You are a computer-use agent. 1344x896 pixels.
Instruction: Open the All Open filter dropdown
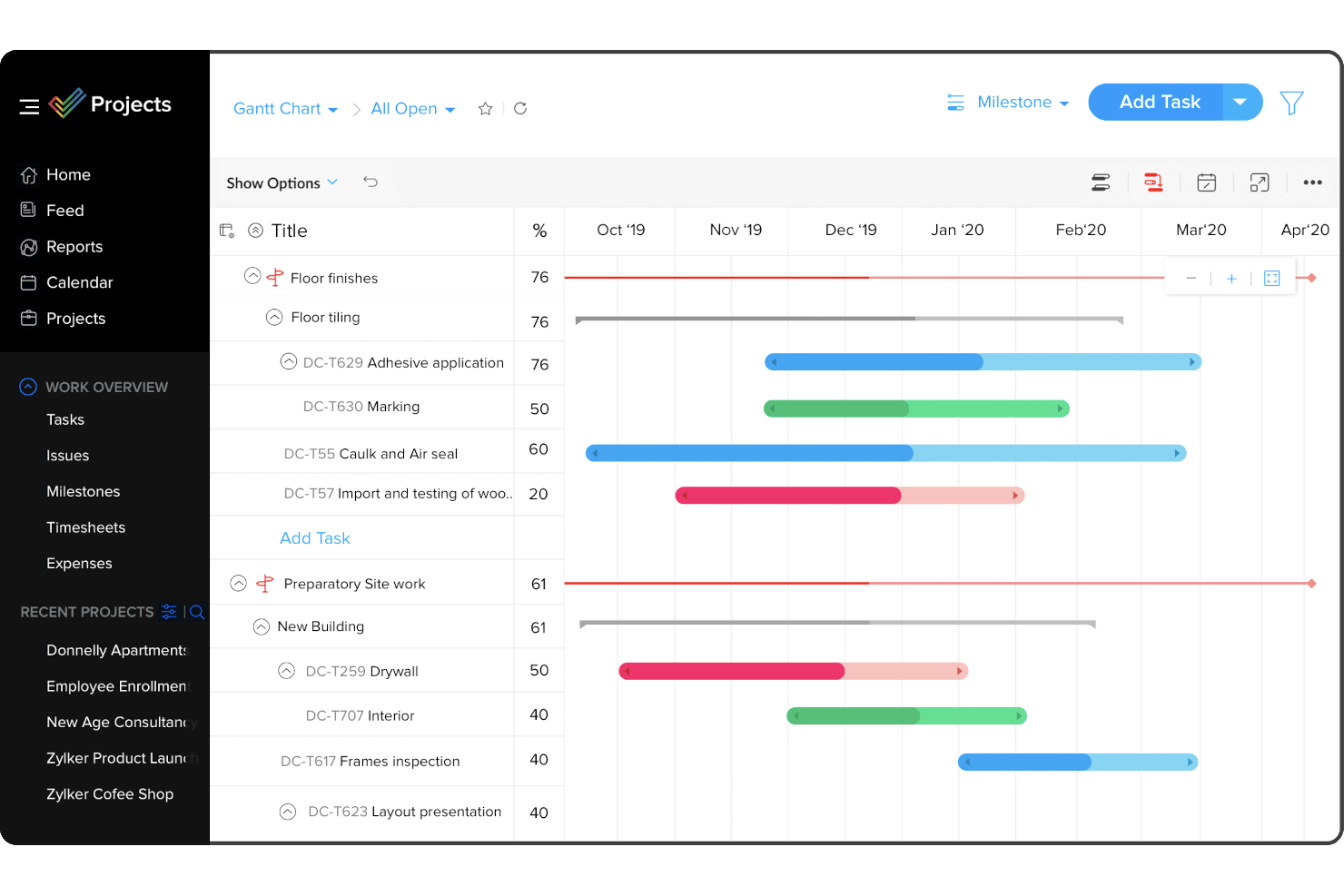[x=413, y=108]
